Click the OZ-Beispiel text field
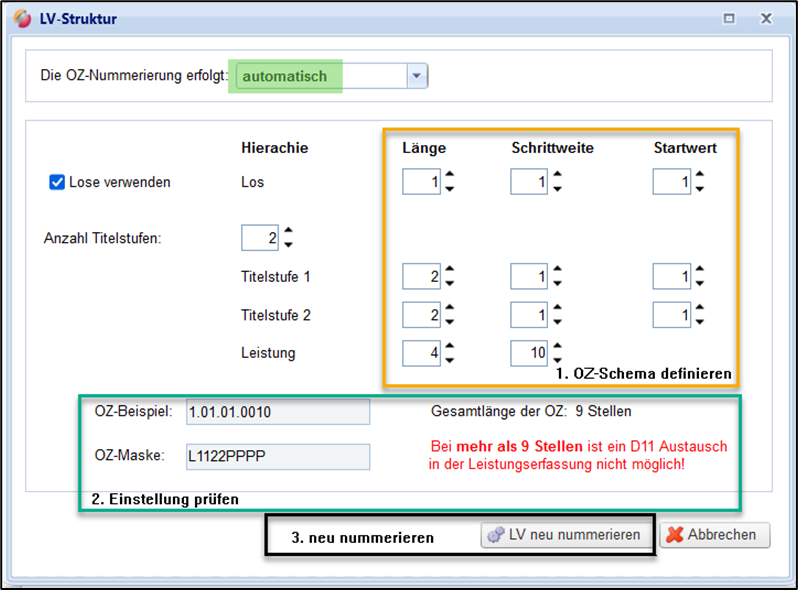 point(278,412)
